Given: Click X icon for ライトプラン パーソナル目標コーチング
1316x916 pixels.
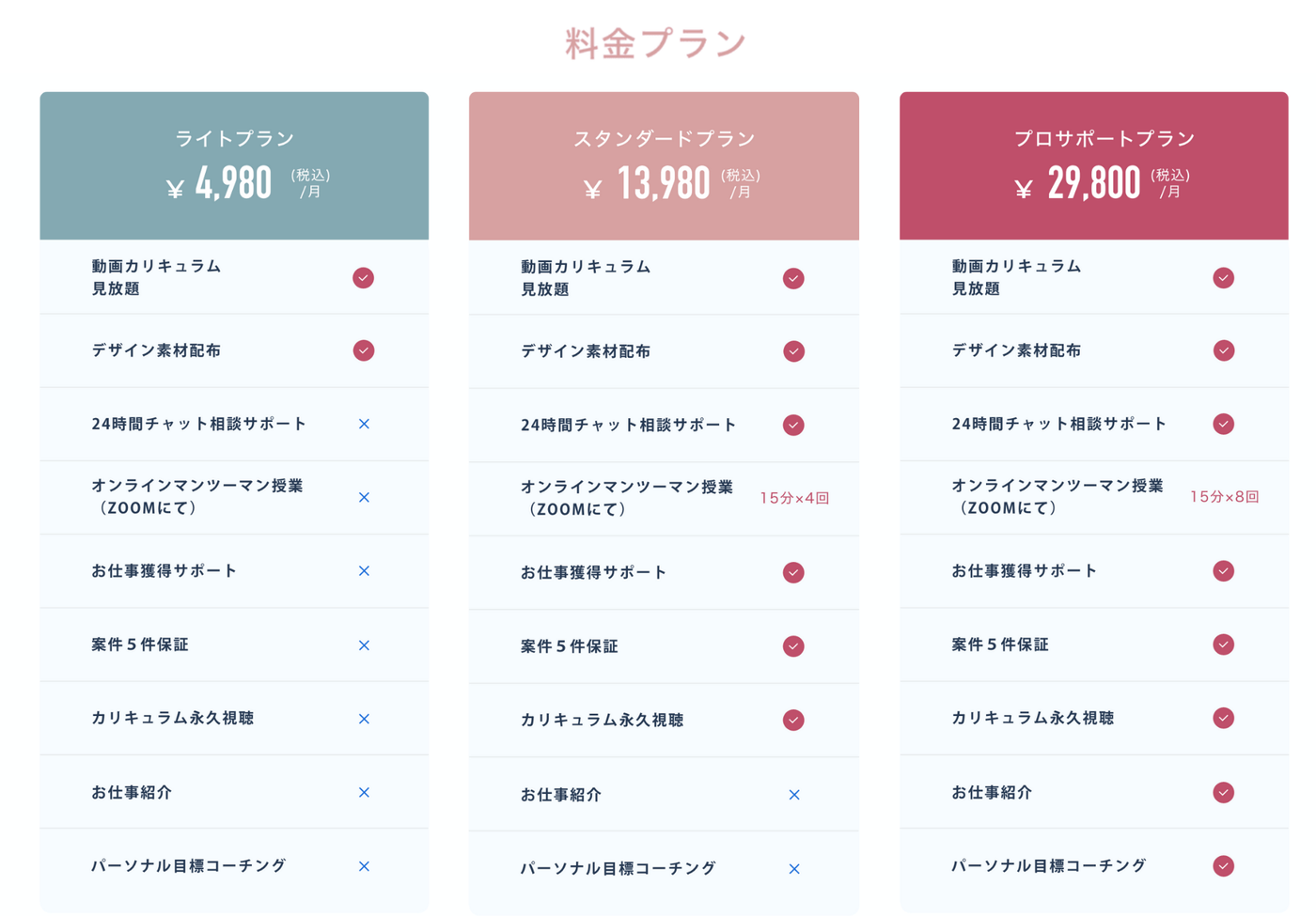Looking at the screenshot, I should click(x=364, y=866).
